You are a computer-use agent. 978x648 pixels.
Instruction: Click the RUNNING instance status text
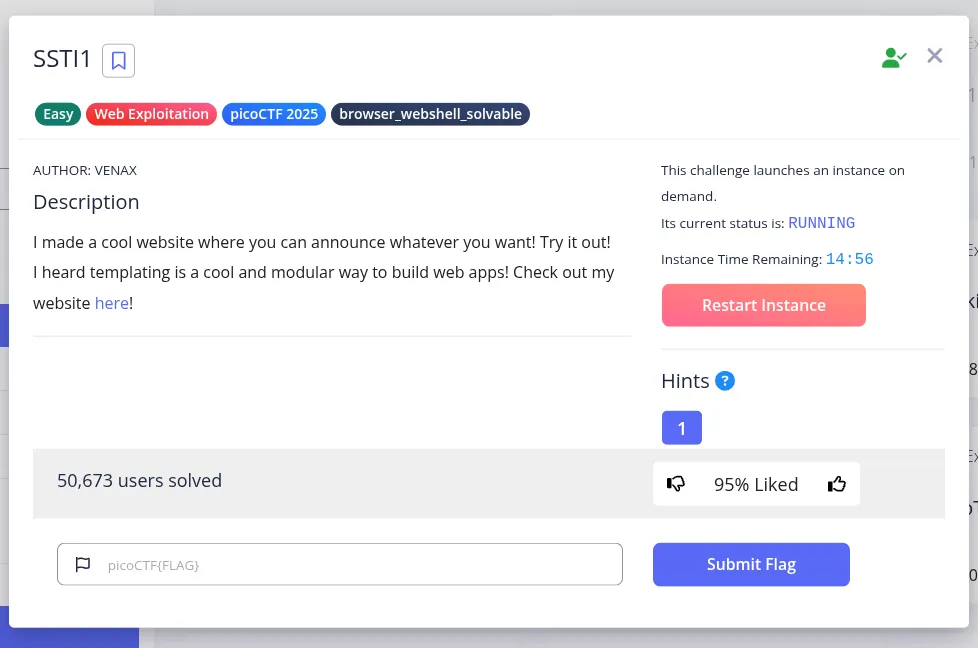click(821, 223)
